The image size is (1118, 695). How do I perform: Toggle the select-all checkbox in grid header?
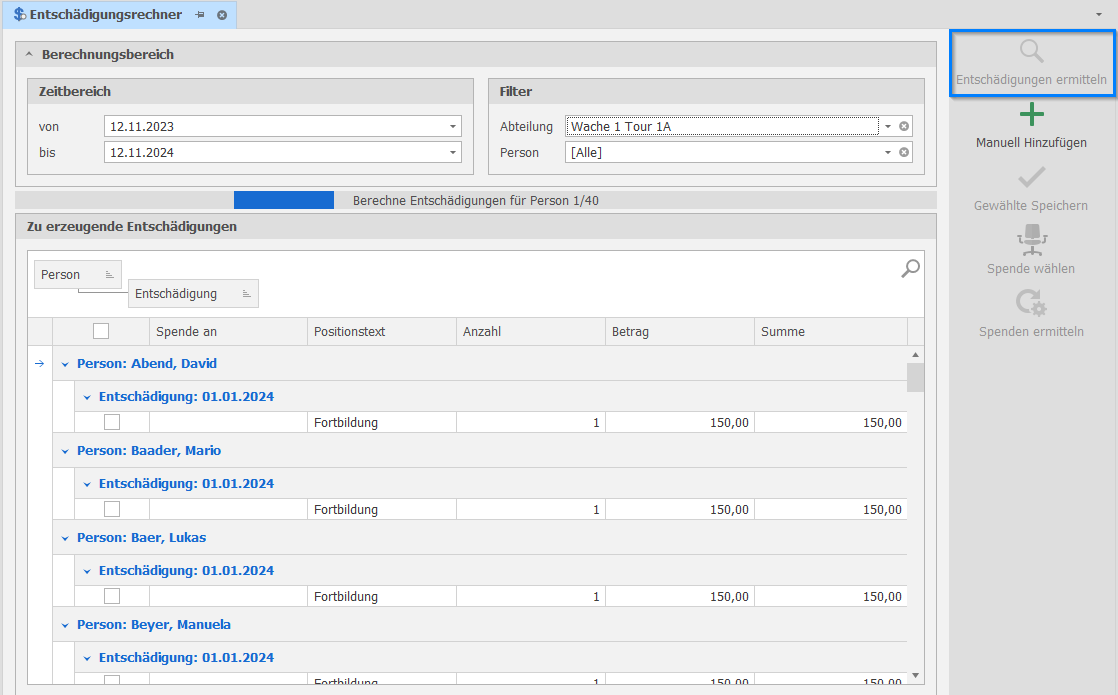(101, 332)
